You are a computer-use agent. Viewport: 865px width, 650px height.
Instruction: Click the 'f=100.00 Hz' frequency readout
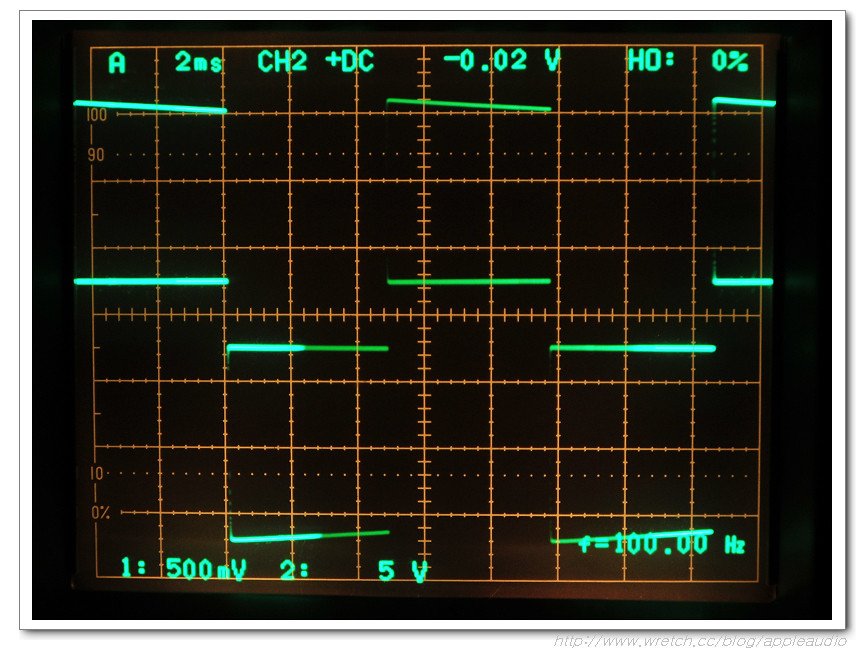click(x=662, y=544)
